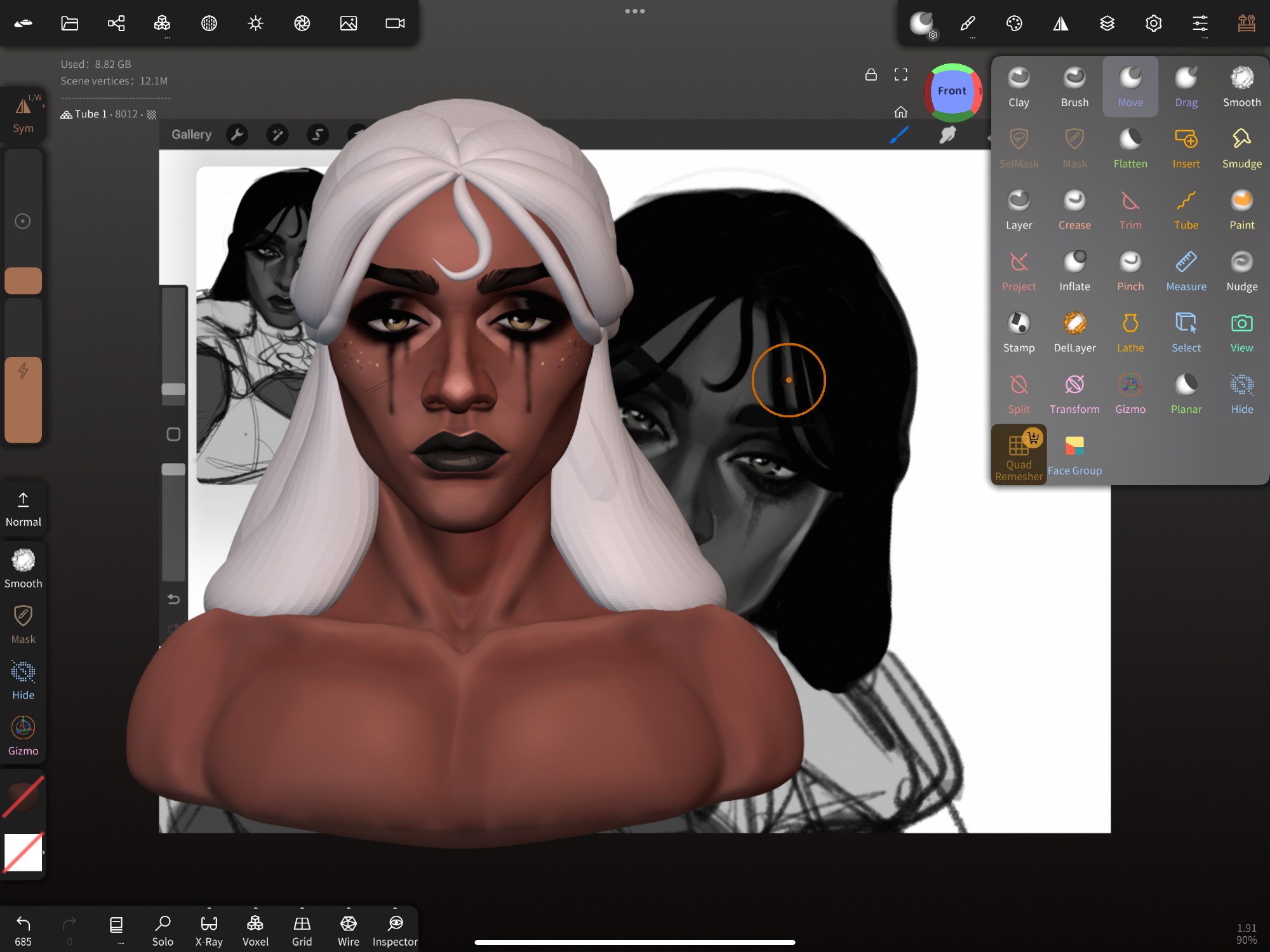Select the Lathe tool

1130,333
